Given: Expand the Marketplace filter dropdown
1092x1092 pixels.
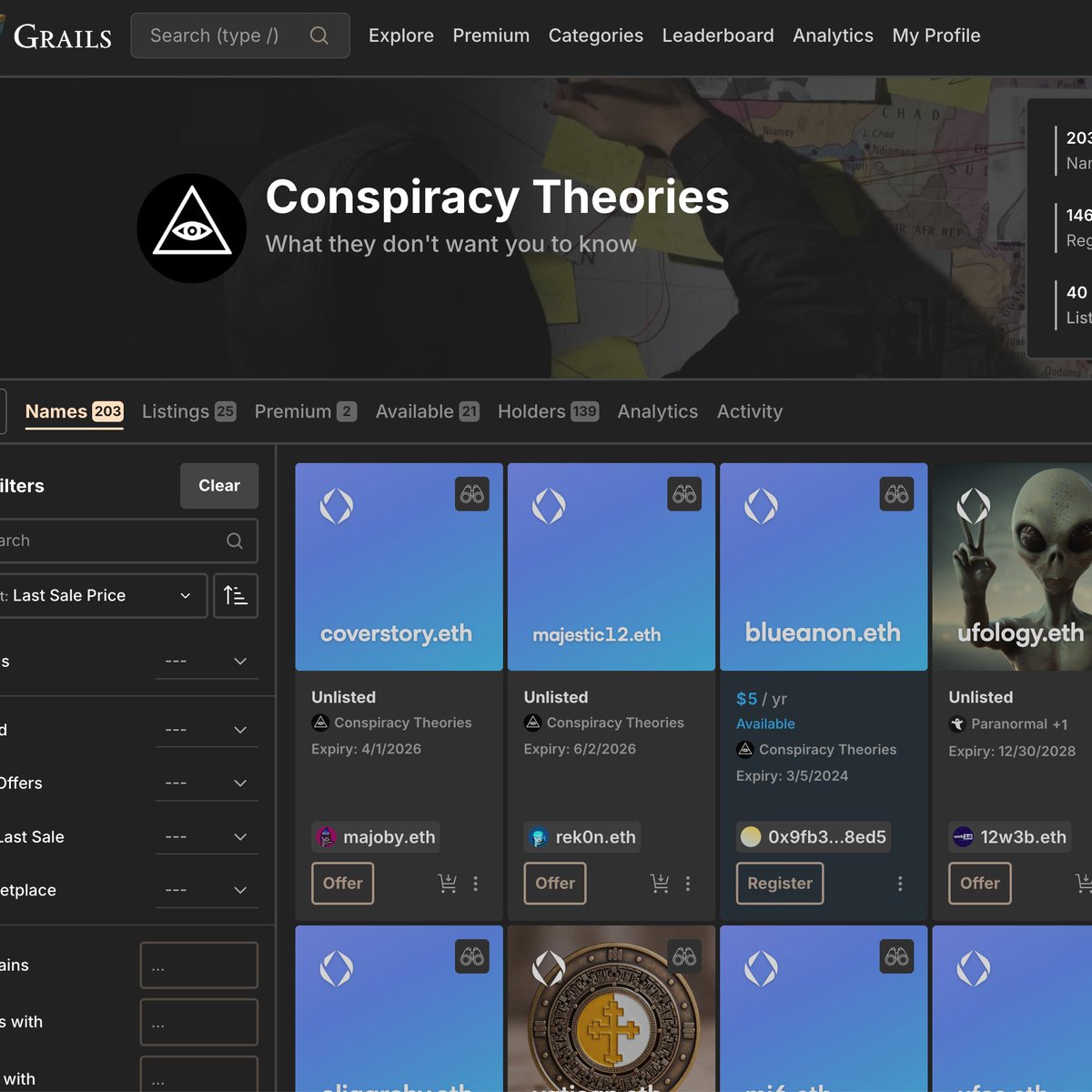Looking at the screenshot, I should tap(207, 890).
